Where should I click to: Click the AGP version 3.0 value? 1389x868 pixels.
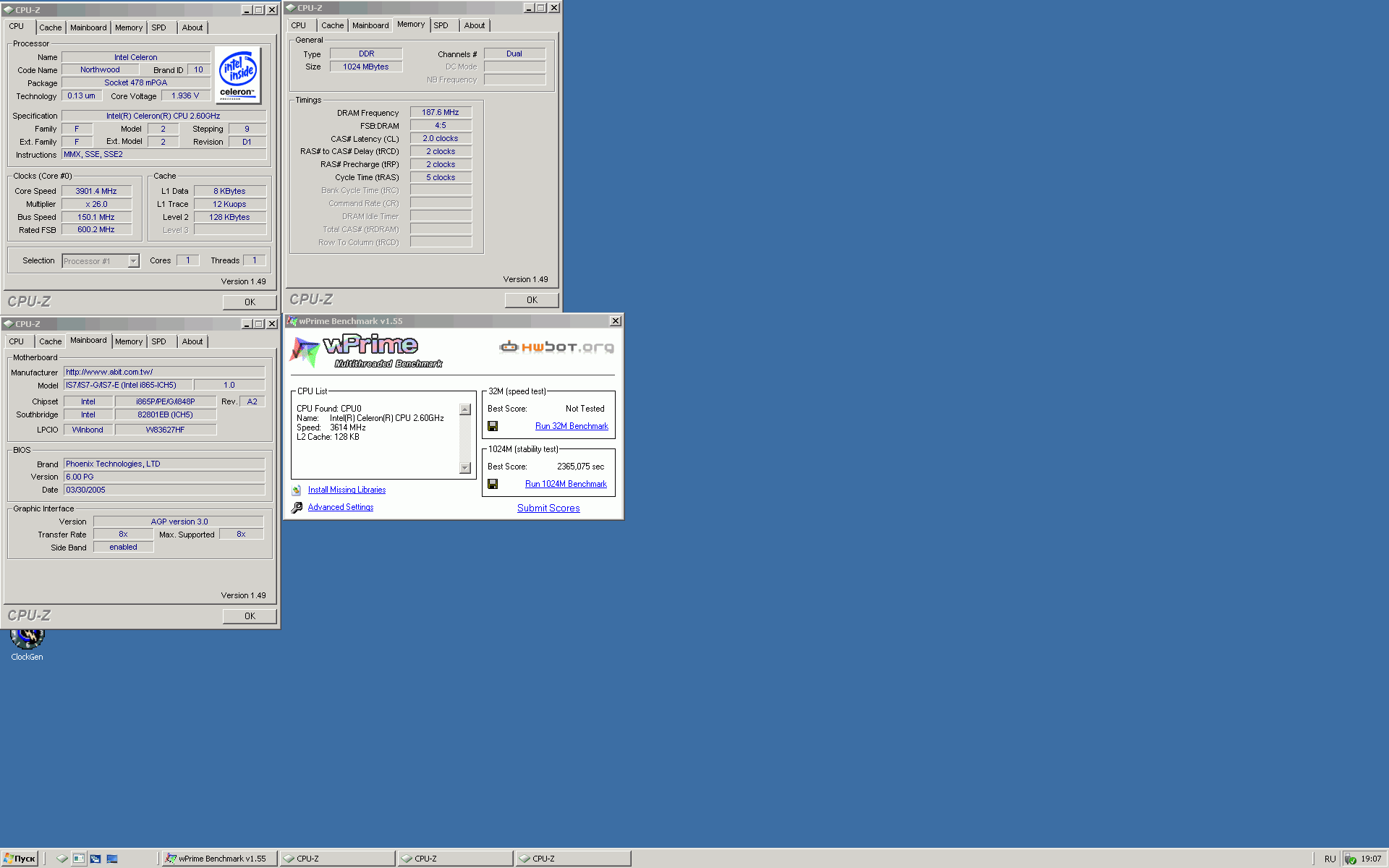(179, 522)
